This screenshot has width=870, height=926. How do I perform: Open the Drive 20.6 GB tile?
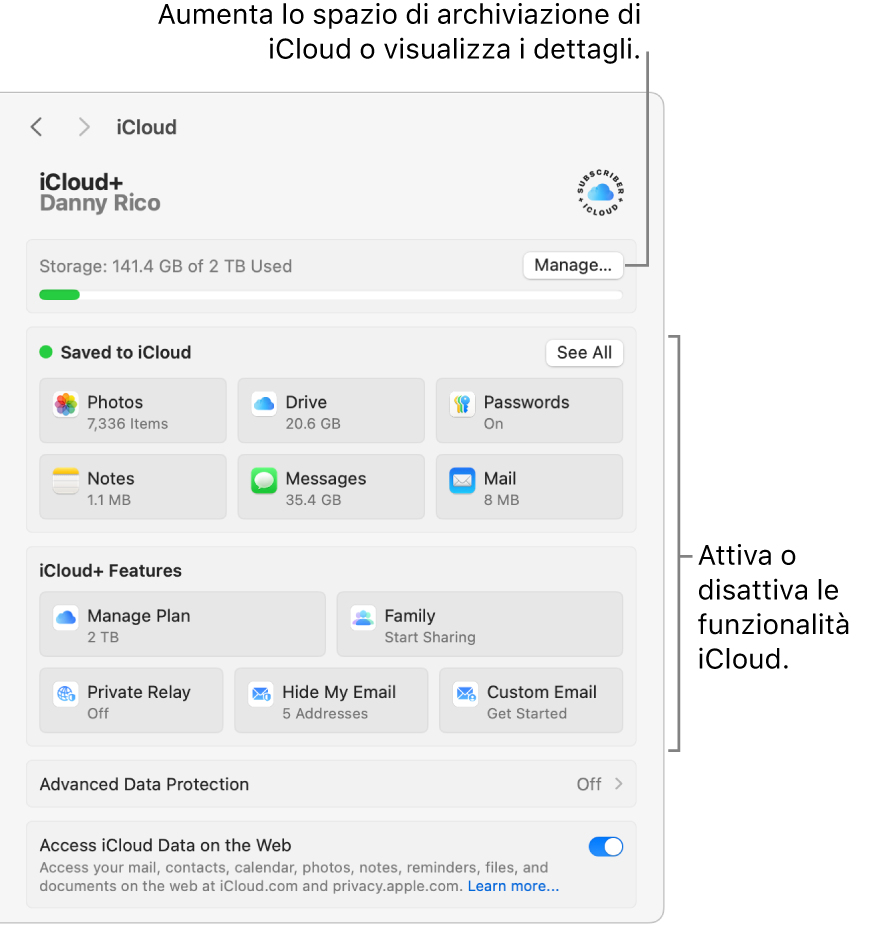(x=331, y=411)
